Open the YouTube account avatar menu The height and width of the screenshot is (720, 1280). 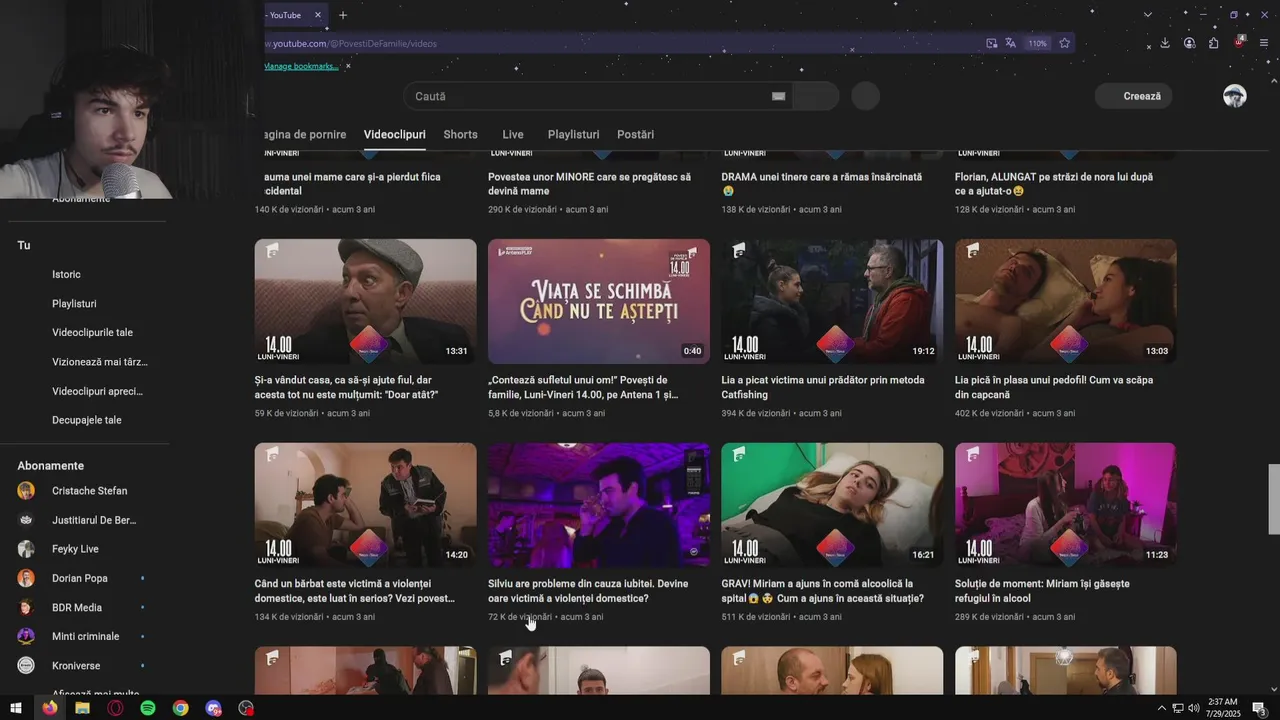point(1235,96)
